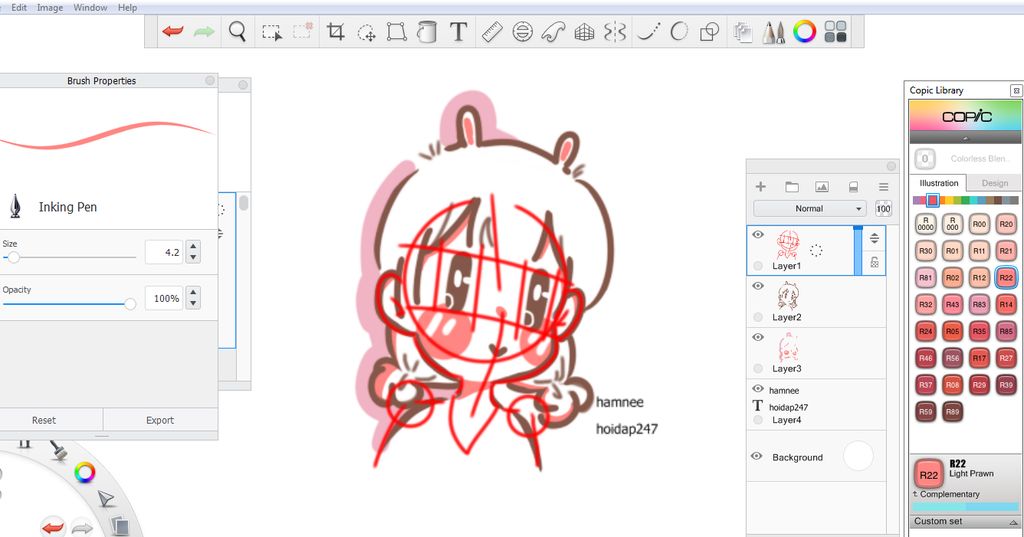Toggle the Layer1 radio circle
The height and width of the screenshot is (537, 1024).
click(758, 265)
